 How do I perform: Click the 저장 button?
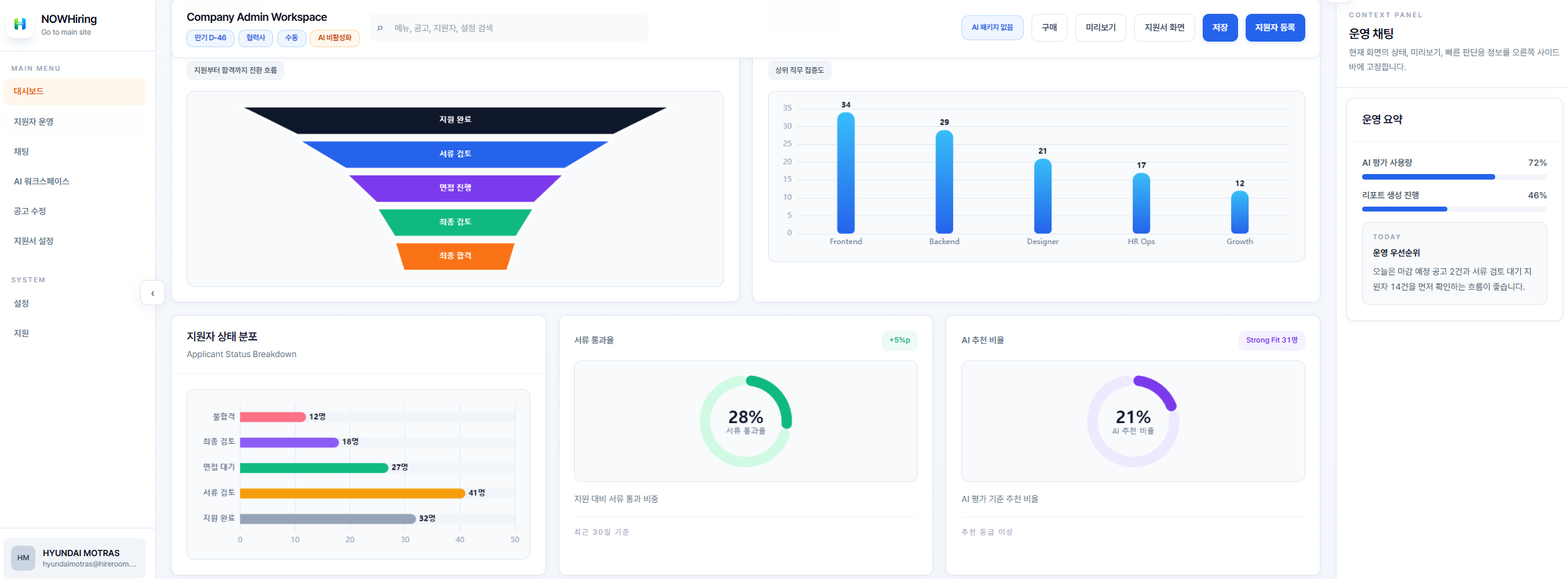pyautogui.click(x=1219, y=28)
